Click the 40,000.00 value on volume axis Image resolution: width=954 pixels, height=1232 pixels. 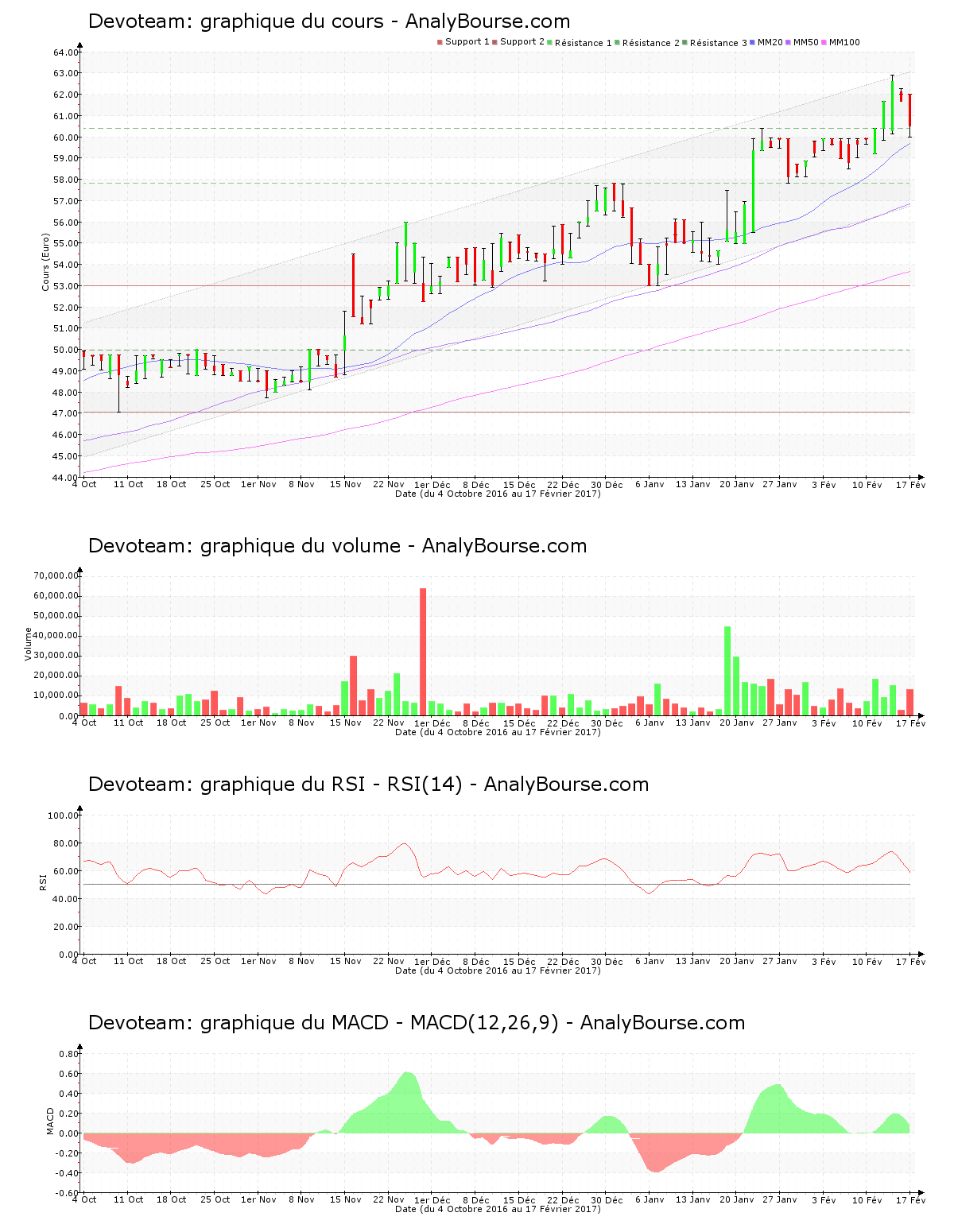[56, 636]
